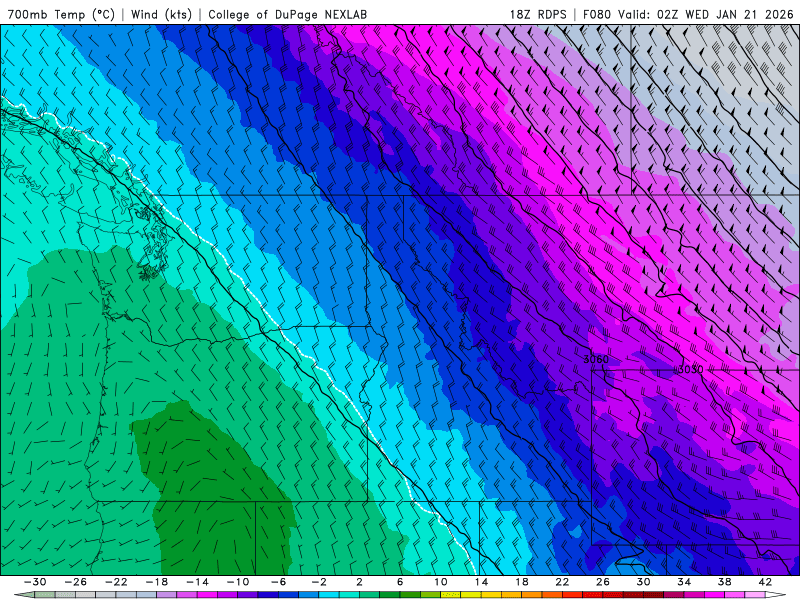
Task: Click the 34 colorbar scale value
Action: click(684, 582)
